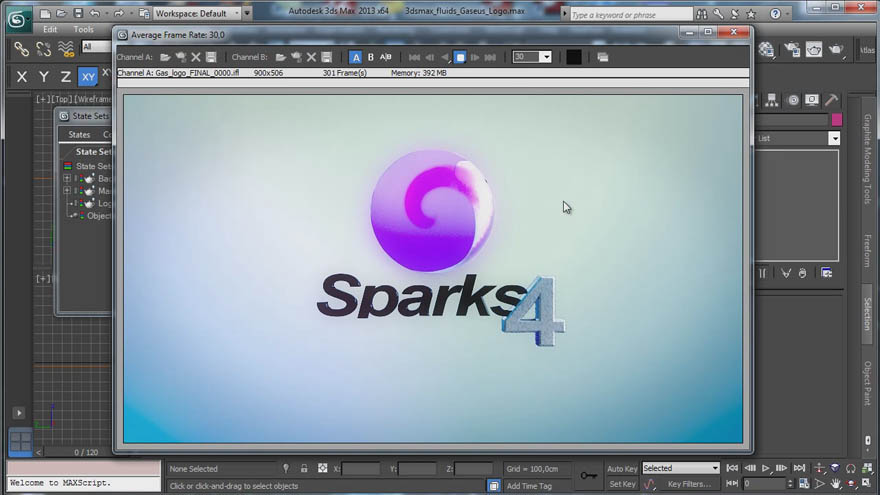Toggle selection lock padlock icon

click(x=304, y=468)
